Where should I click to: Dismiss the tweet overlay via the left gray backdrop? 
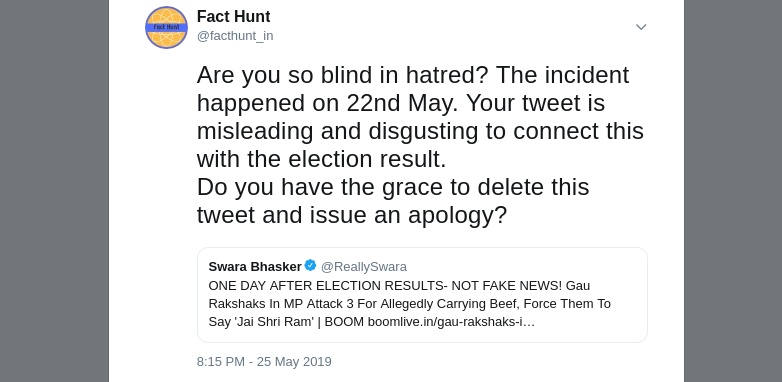click(54, 191)
